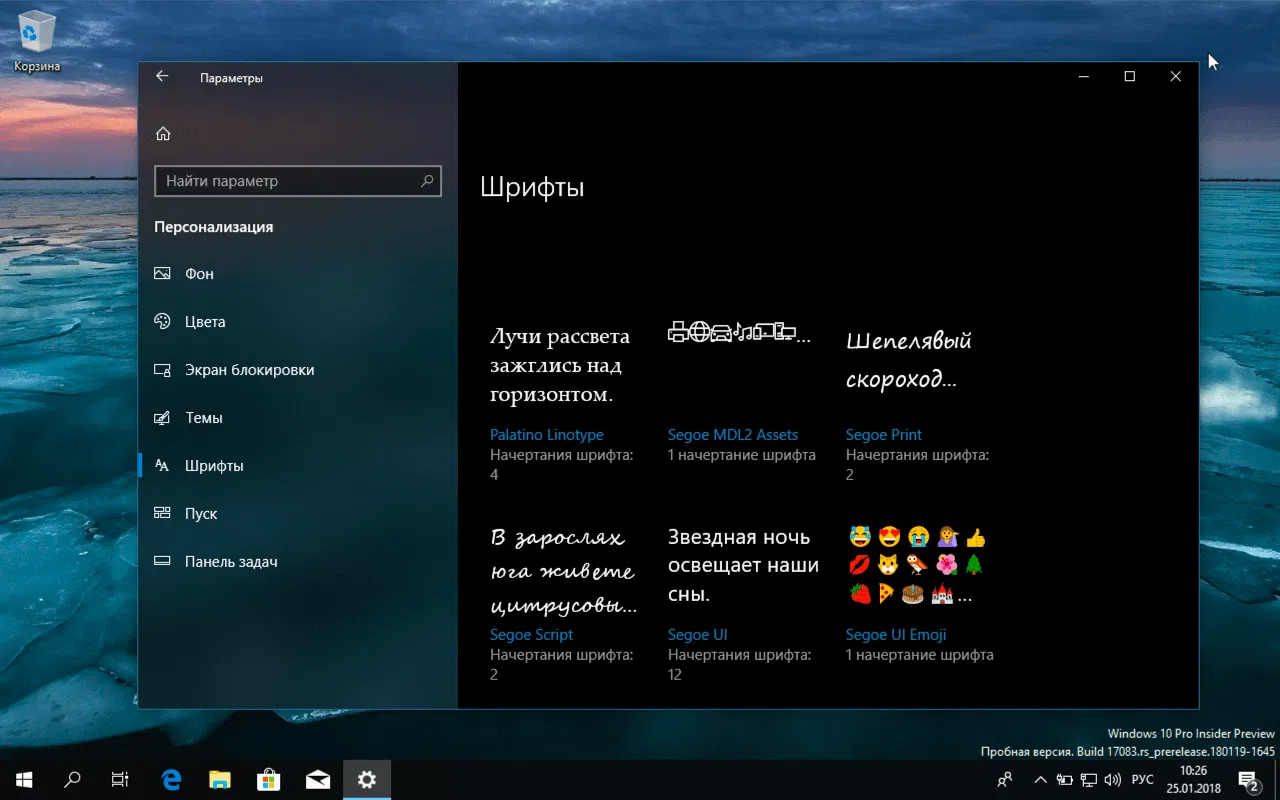This screenshot has width=1280, height=800.
Task: Click the magnifier icon in the search box
Action: click(427, 181)
